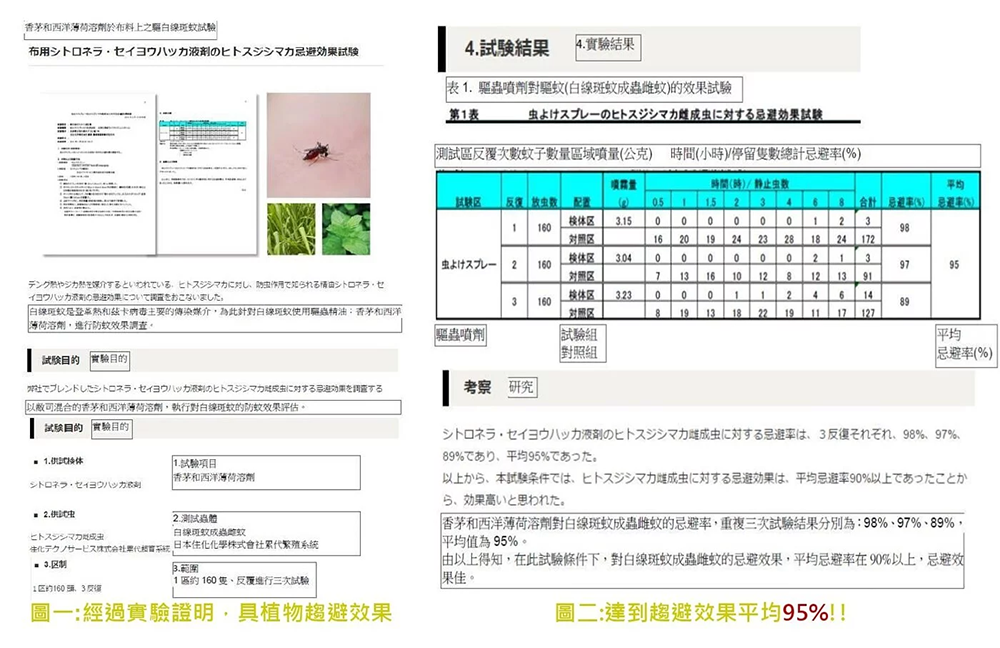Click the caption 圖一:經過實驗證明,具植物趨避效果
The width and height of the screenshot is (1000, 648).
coord(210,613)
